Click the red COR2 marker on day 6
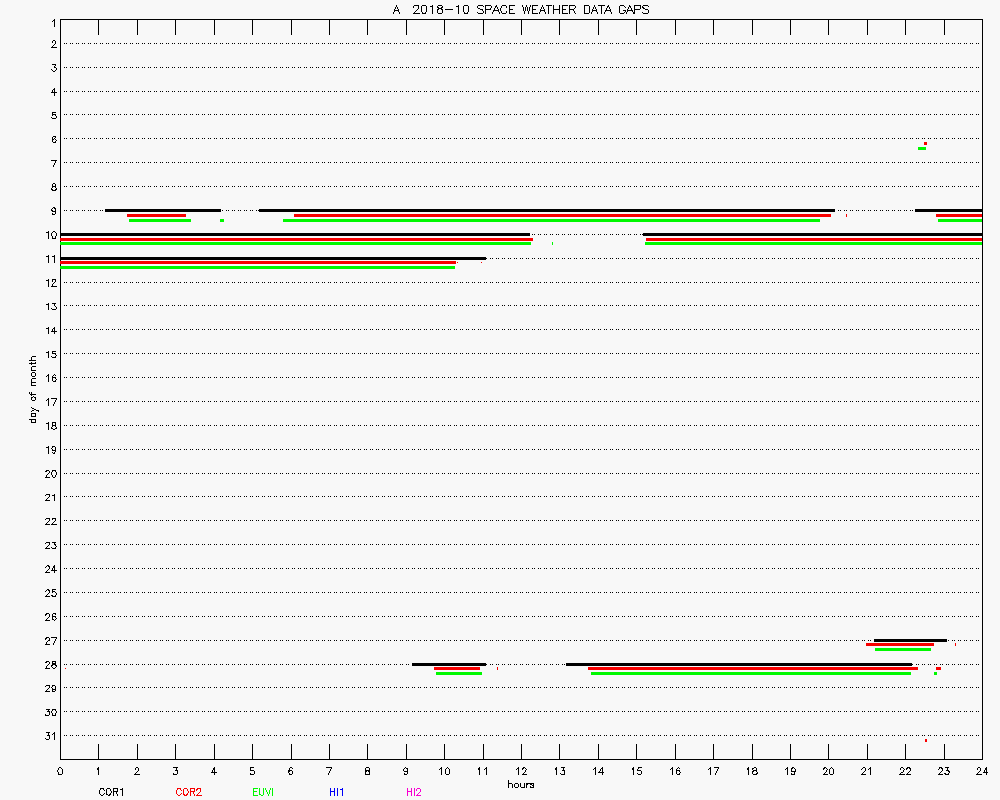The height and width of the screenshot is (800, 1000). click(x=925, y=143)
